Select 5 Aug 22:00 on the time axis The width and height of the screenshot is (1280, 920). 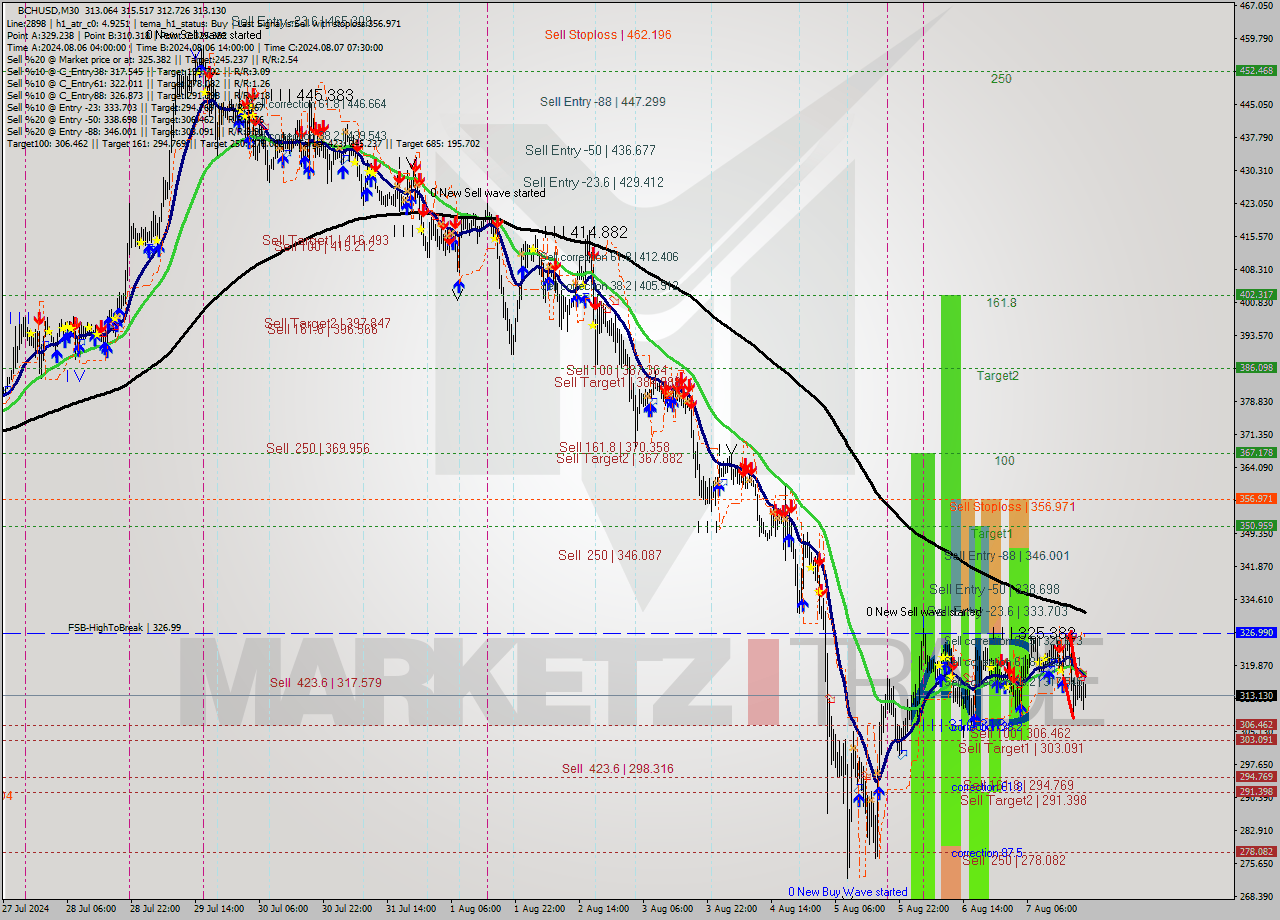point(923,910)
